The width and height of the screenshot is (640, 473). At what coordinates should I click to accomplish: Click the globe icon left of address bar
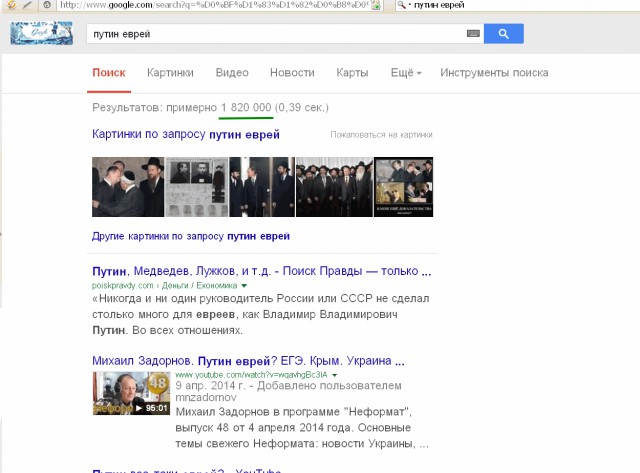[x=47, y=5]
